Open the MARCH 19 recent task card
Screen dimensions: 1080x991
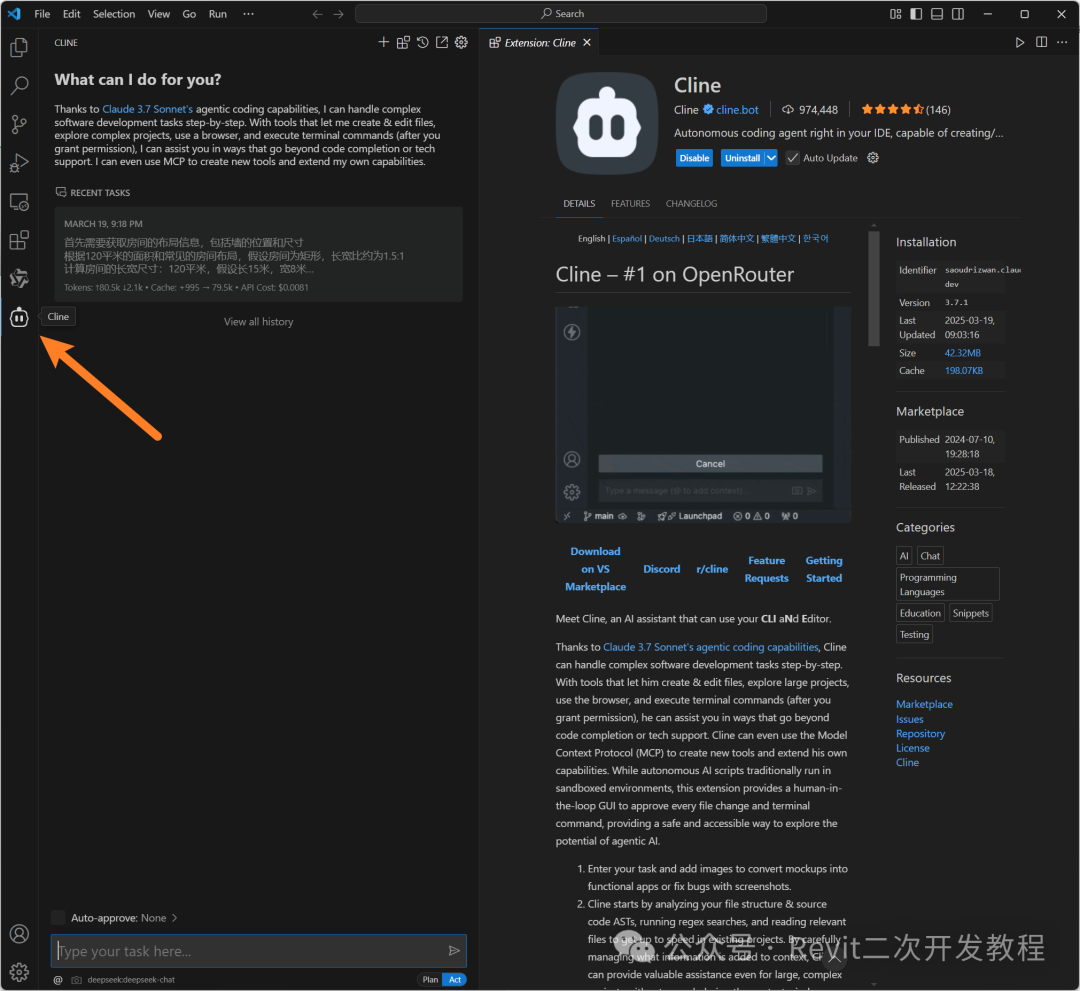click(x=258, y=254)
